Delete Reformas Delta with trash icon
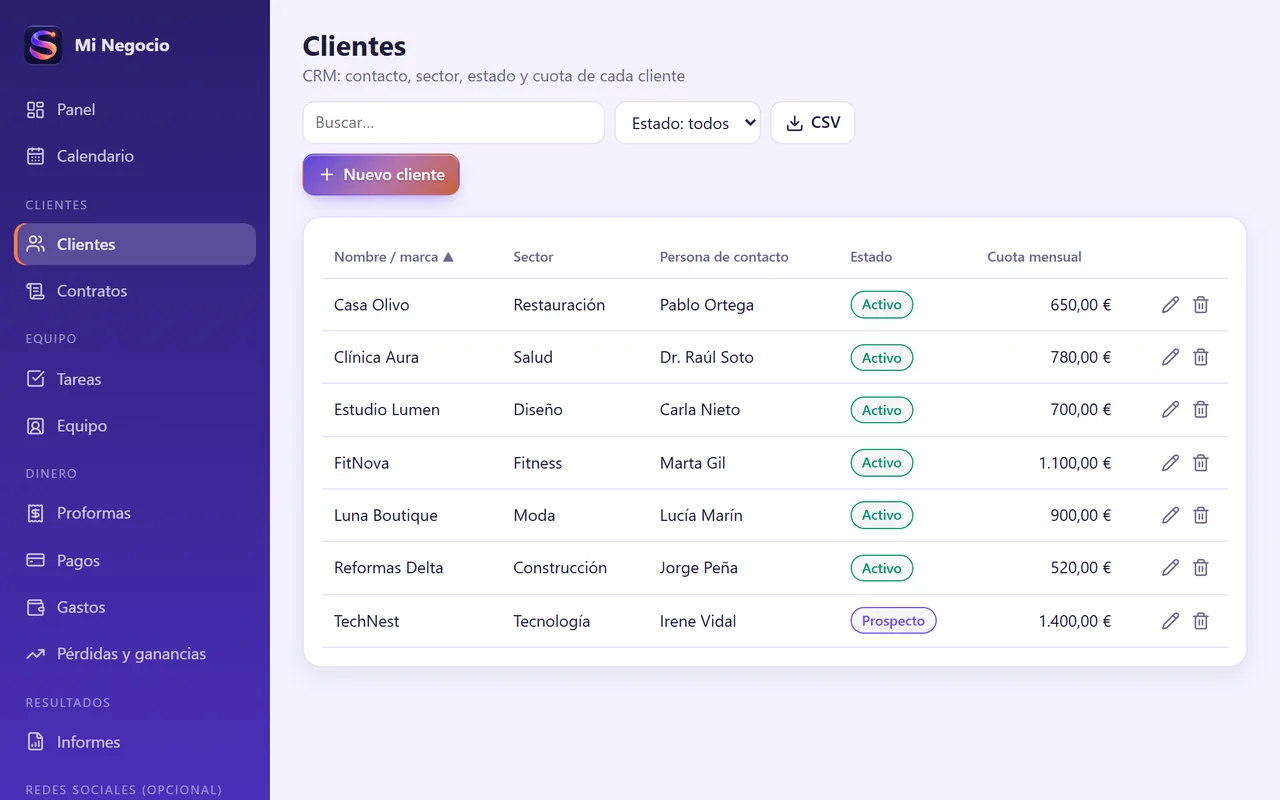Image resolution: width=1280 pixels, height=800 pixels. tap(1201, 567)
